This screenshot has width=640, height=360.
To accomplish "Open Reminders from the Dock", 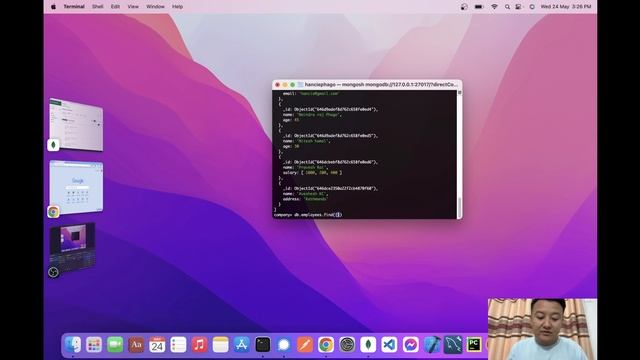I will [x=178, y=345].
